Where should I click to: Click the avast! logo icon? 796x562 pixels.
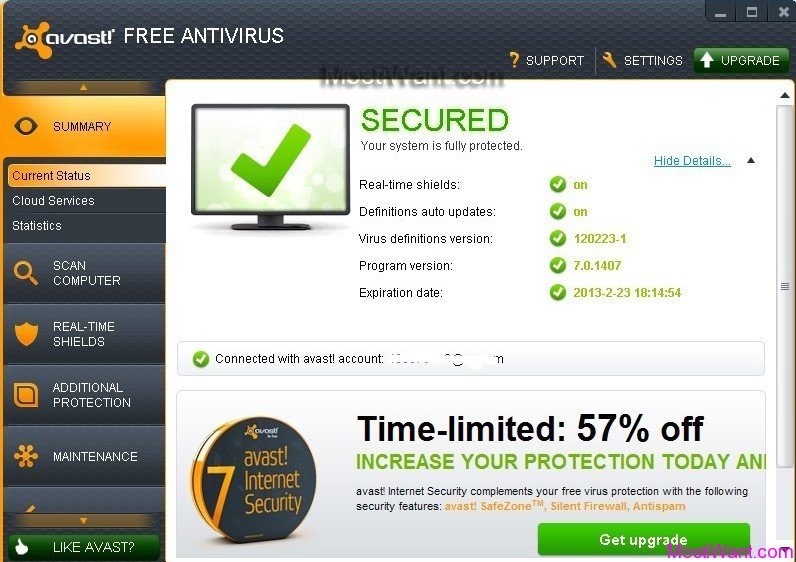34,40
